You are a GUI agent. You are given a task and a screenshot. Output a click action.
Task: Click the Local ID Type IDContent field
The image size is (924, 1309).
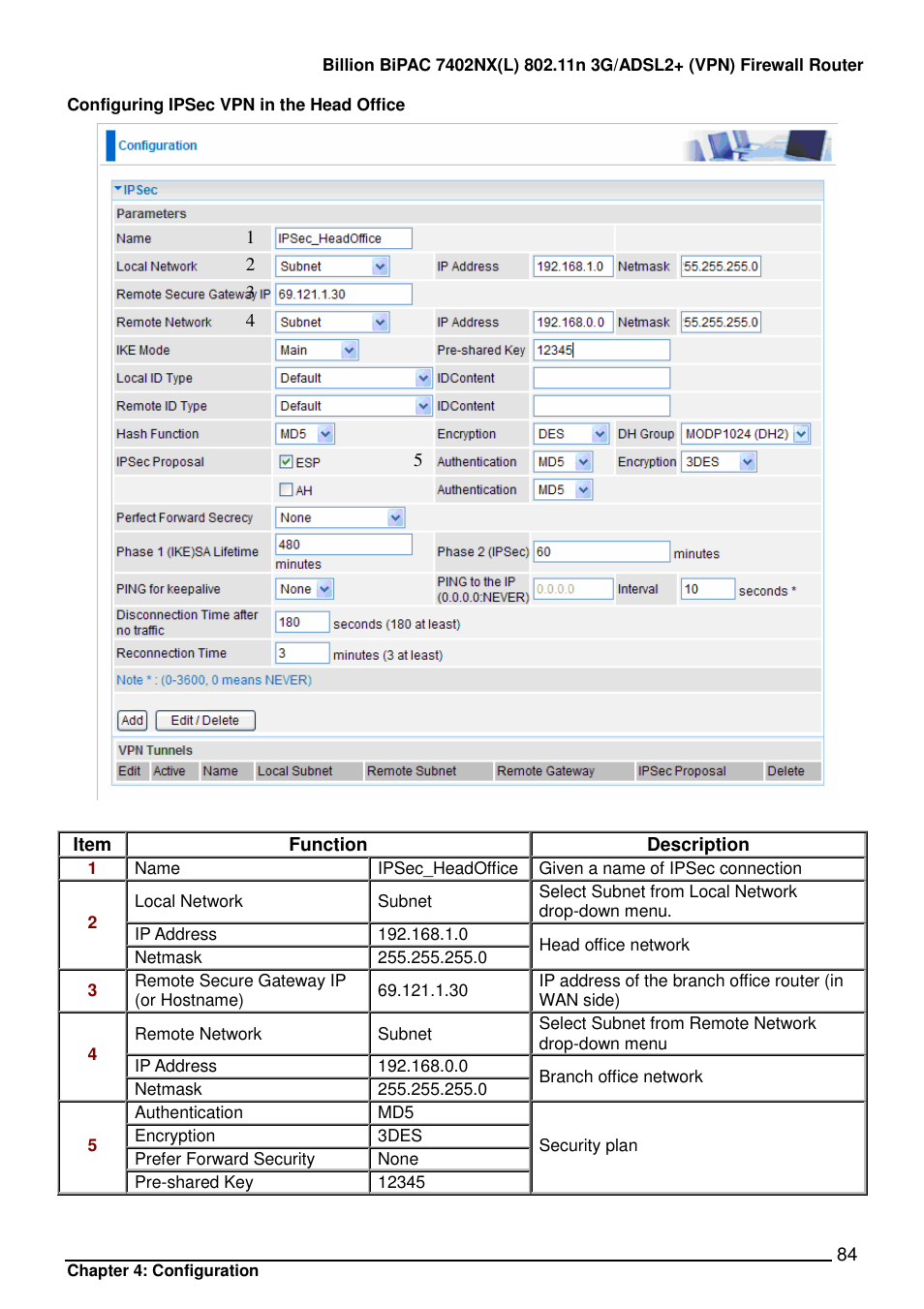tap(601, 379)
